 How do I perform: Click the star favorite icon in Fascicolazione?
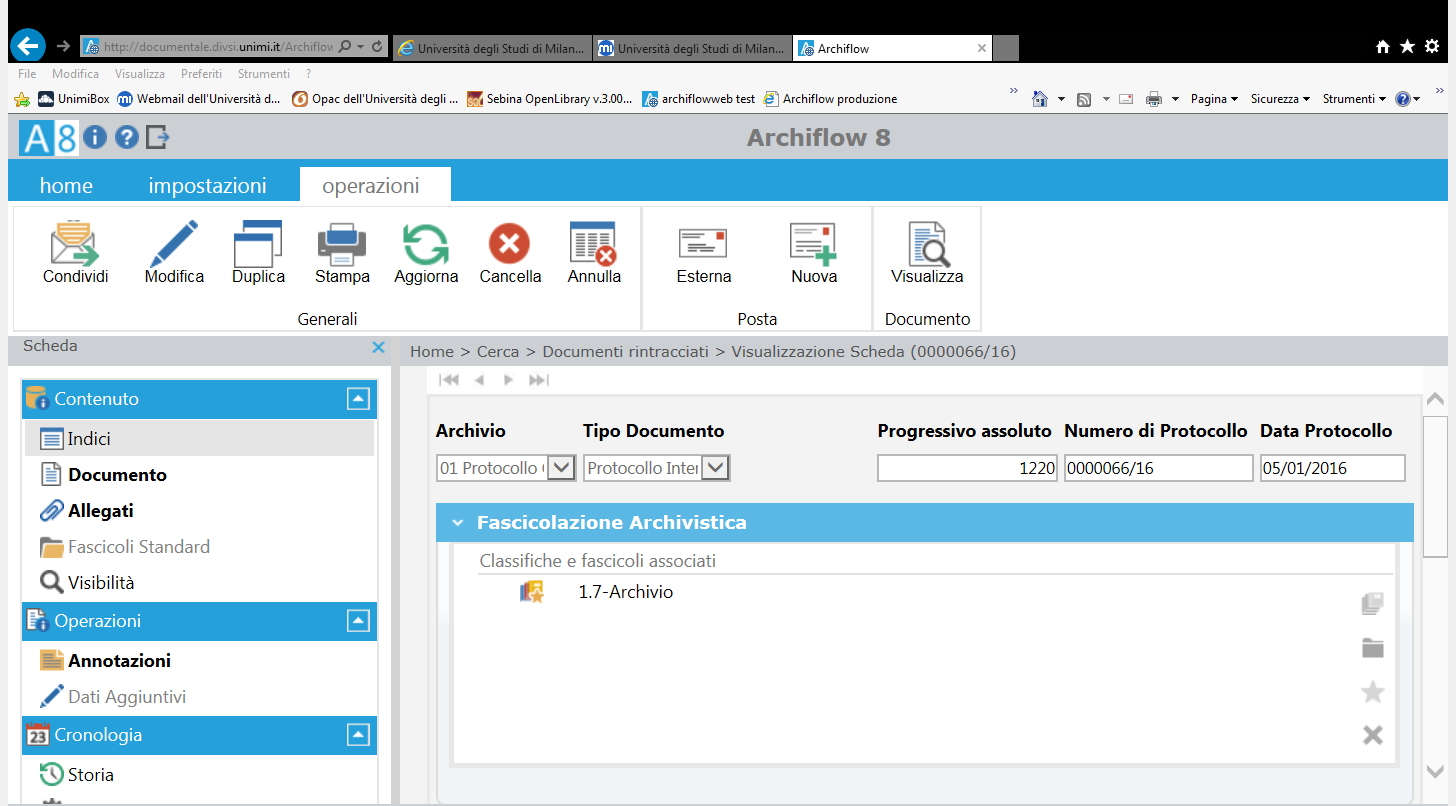(x=1373, y=692)
